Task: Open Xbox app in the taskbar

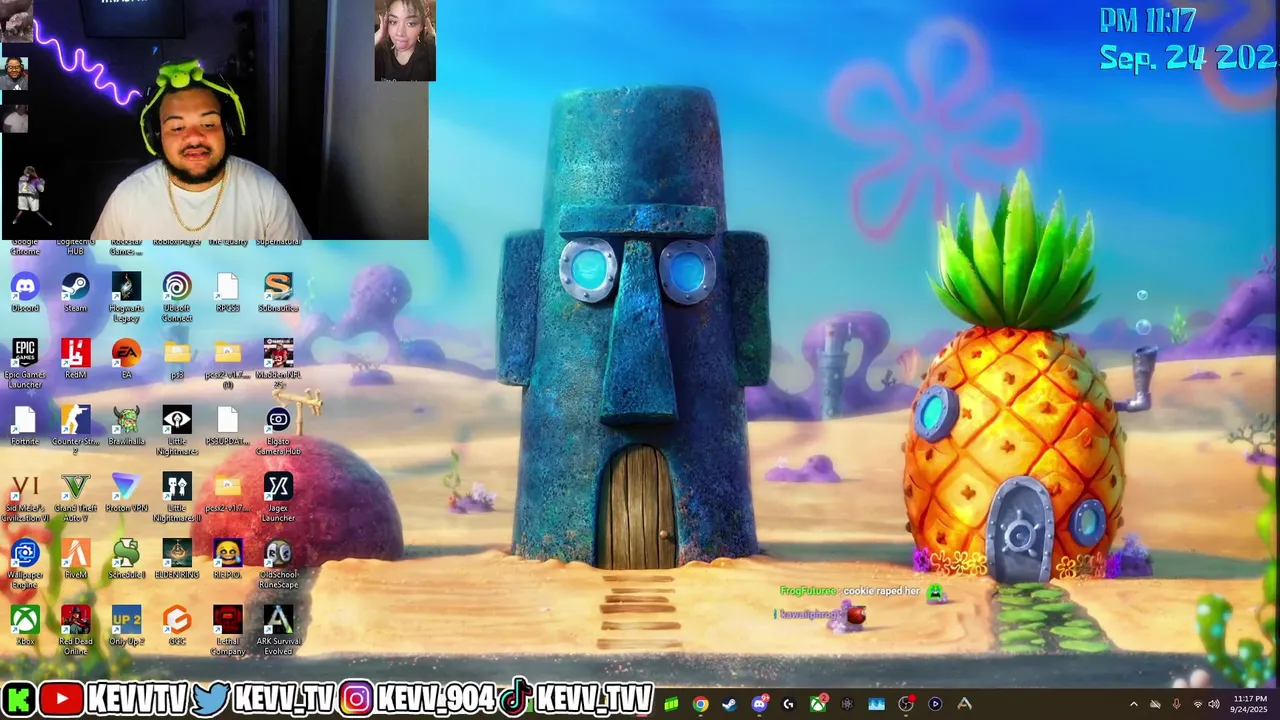Action: click(818, 704)
